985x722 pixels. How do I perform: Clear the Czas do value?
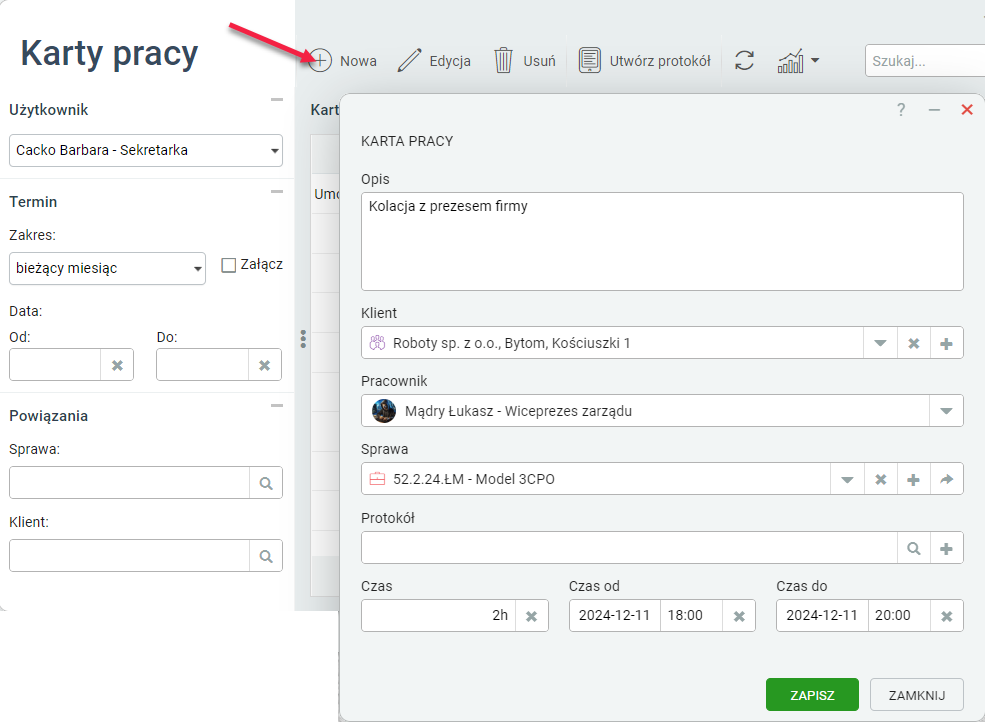click(947, 616)
